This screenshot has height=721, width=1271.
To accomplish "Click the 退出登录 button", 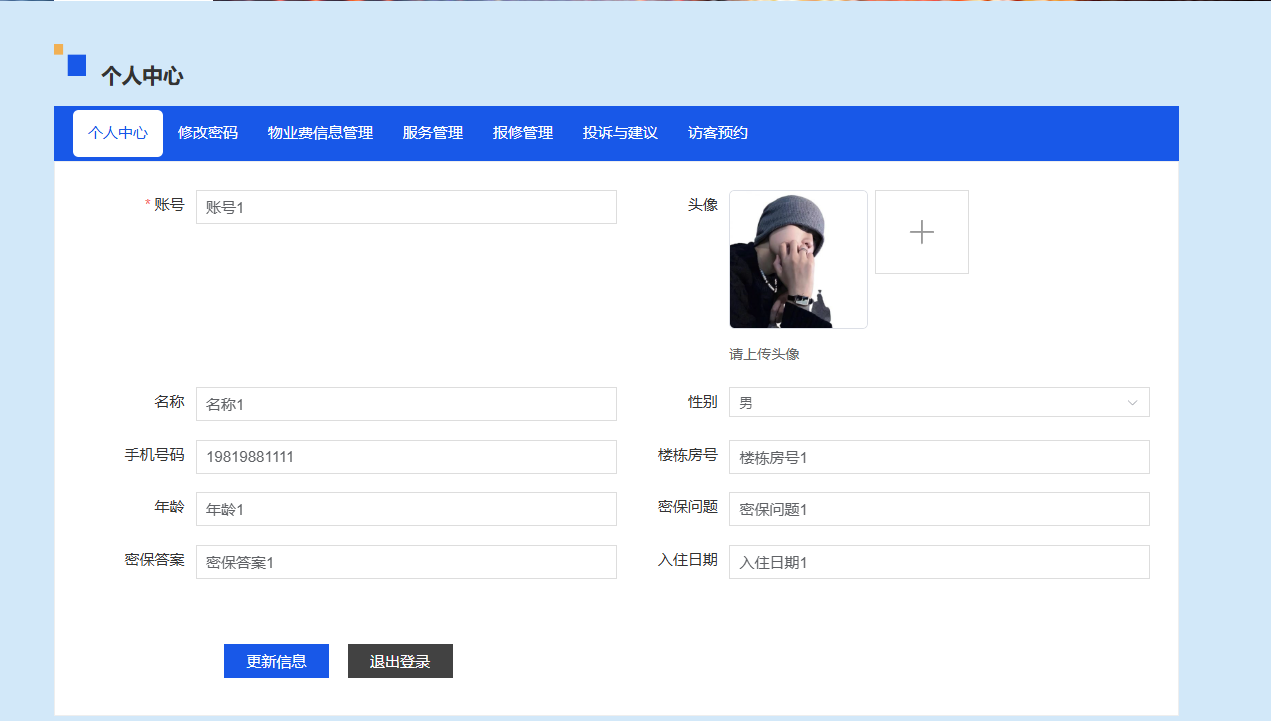I will click(400, 661).
